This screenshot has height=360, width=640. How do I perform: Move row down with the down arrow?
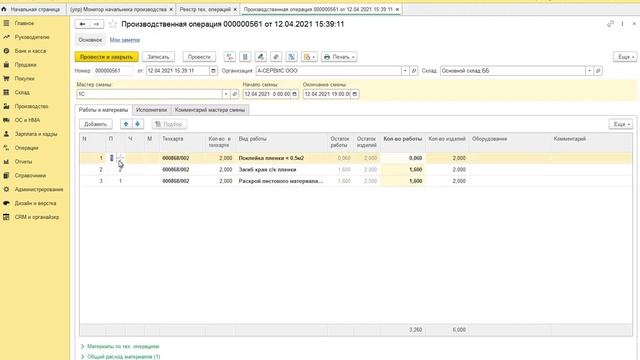coord(138,124)
